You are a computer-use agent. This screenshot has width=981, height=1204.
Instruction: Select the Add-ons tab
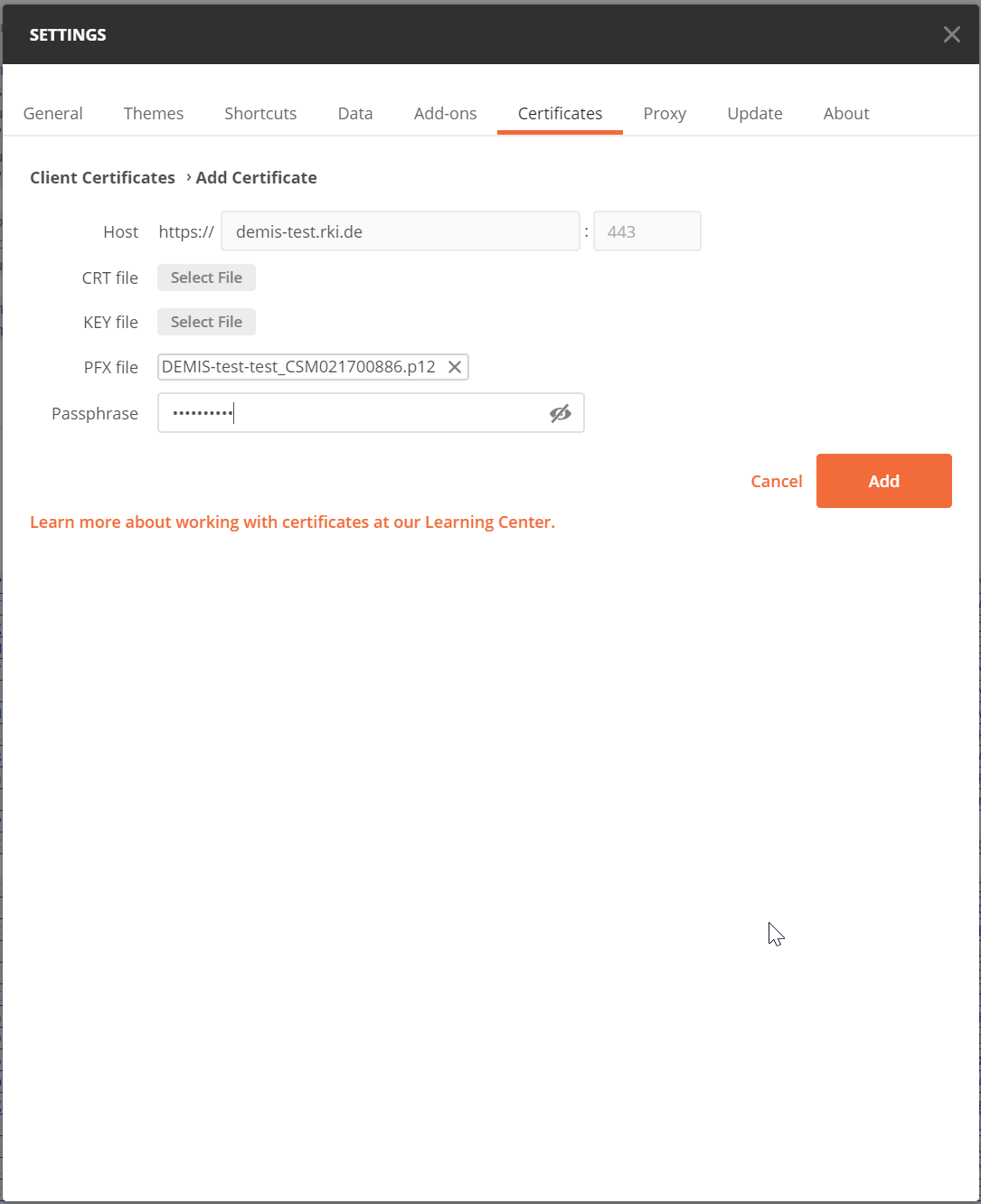click(x=445, y=113)
